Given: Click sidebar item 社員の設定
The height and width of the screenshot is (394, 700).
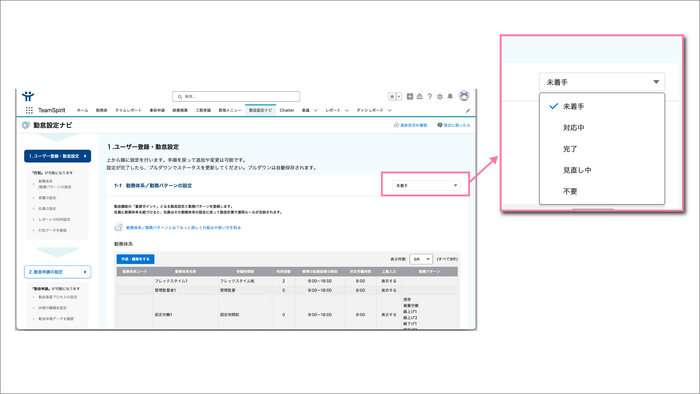Looking at the screenshot, I should coord(47,208).
